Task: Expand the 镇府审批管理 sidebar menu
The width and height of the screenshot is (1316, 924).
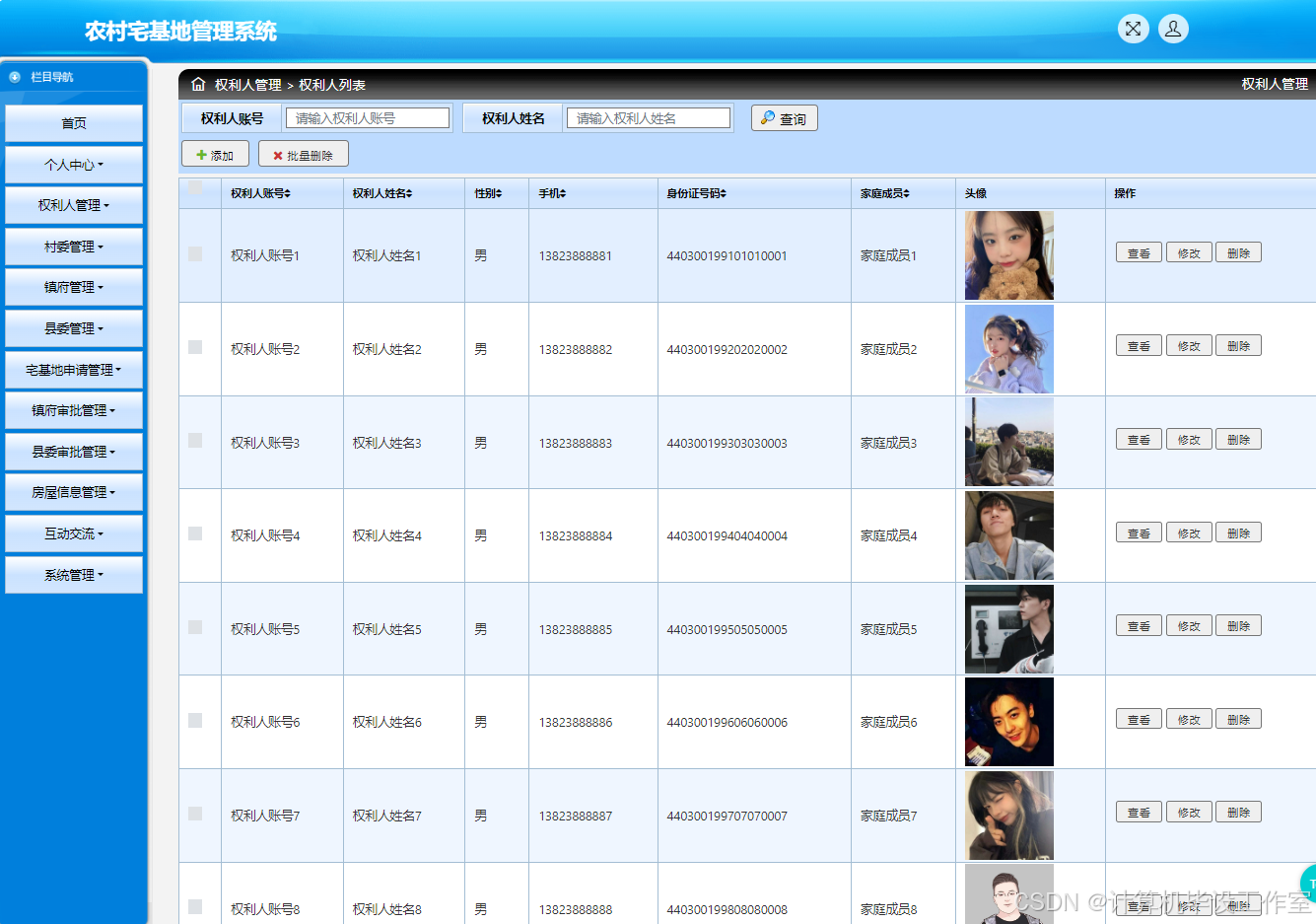Action: [x=74, y=410]
